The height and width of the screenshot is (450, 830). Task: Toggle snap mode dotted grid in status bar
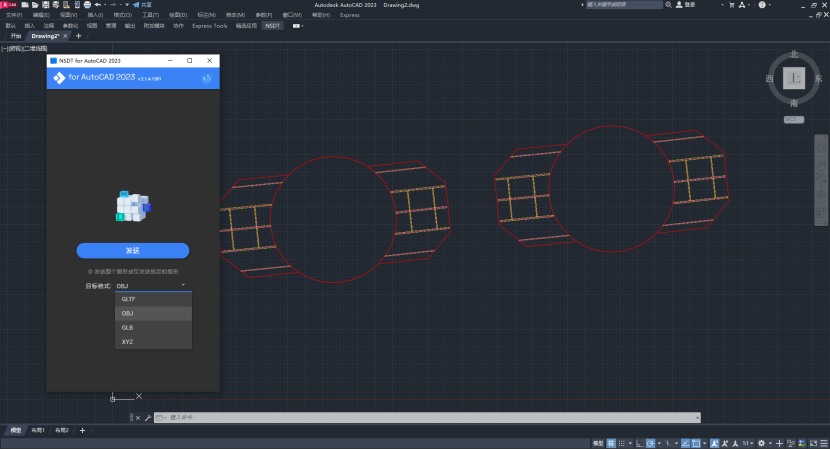click(621, 444)
